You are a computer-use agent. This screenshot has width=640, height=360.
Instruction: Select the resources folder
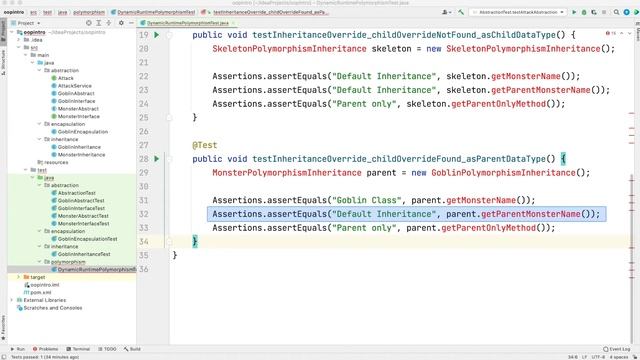coord(53,163)
